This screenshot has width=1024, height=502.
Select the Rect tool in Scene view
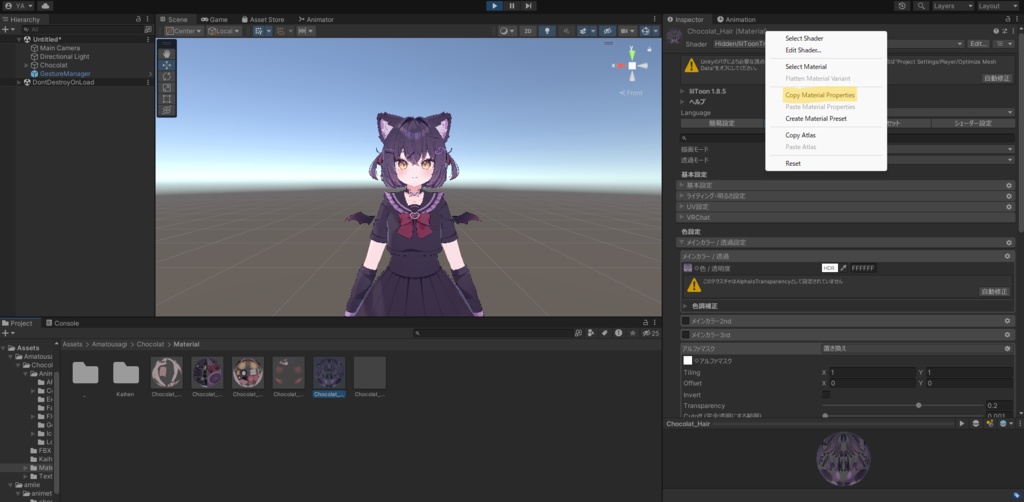tap(167, 99)
